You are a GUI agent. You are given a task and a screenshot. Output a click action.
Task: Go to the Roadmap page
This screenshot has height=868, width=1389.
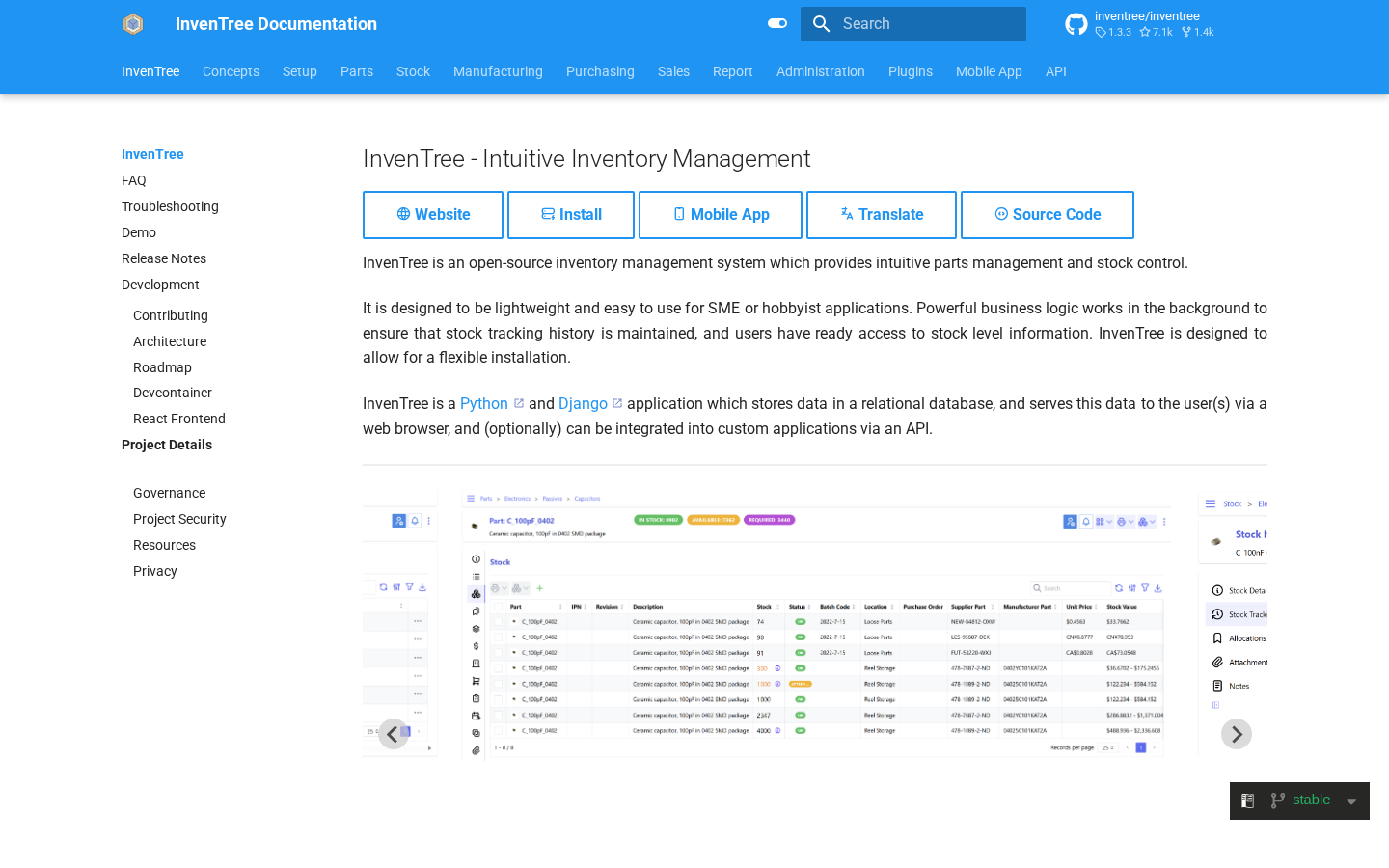(x=162, y=367)
